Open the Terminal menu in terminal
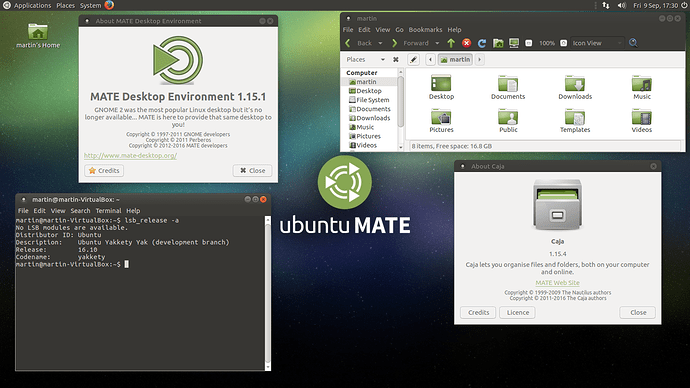 click(x=108, y=211)
